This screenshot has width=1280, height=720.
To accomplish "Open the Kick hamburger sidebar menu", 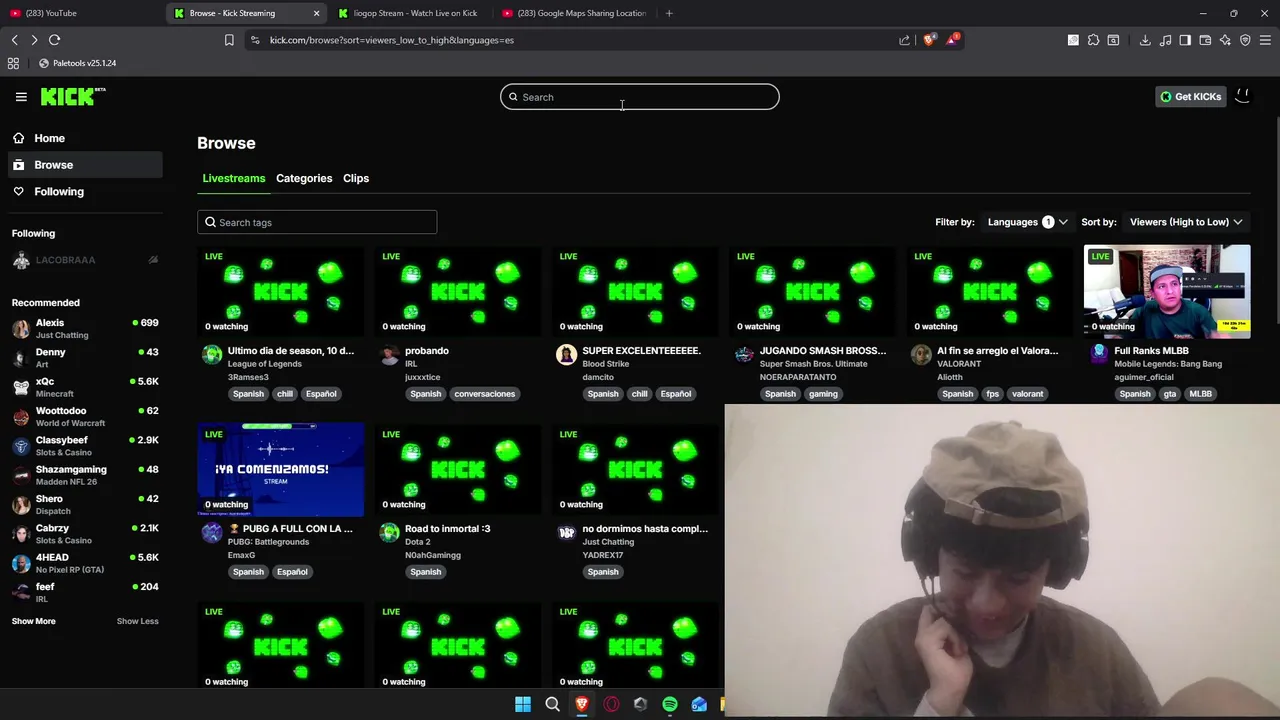I will (x=21, y=97).
